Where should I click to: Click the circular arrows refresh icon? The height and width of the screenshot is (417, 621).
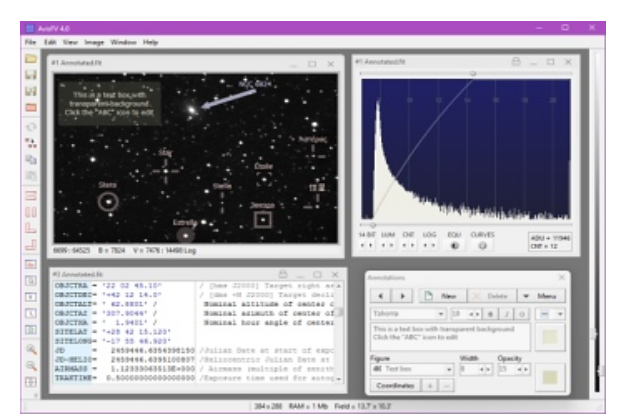click(31, 127)
